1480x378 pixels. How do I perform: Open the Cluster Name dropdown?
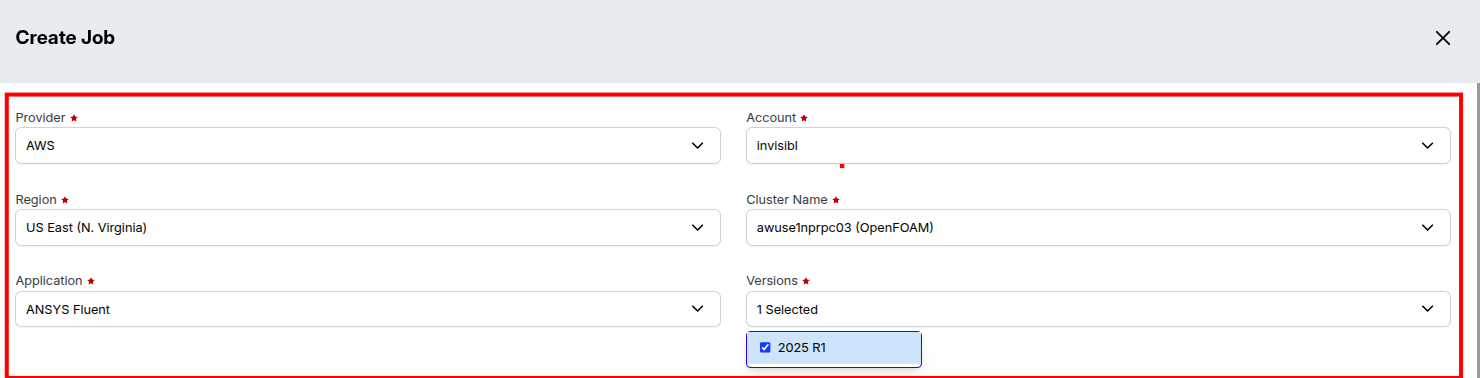[1098, 227]
